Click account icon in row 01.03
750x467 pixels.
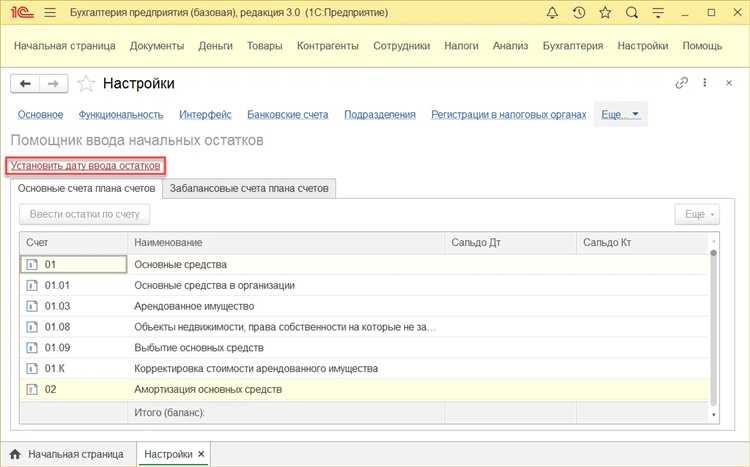[x=32, y=306]
